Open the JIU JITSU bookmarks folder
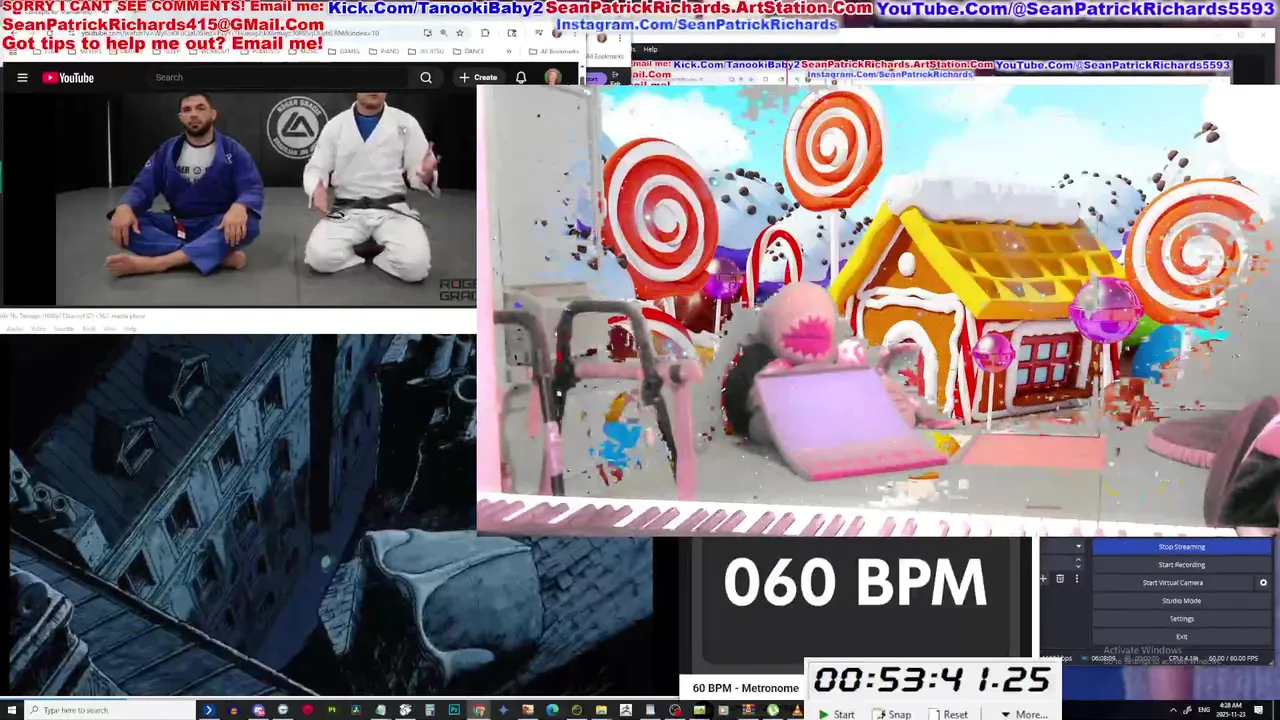The image size is (1280, 720). coord(427,51)
